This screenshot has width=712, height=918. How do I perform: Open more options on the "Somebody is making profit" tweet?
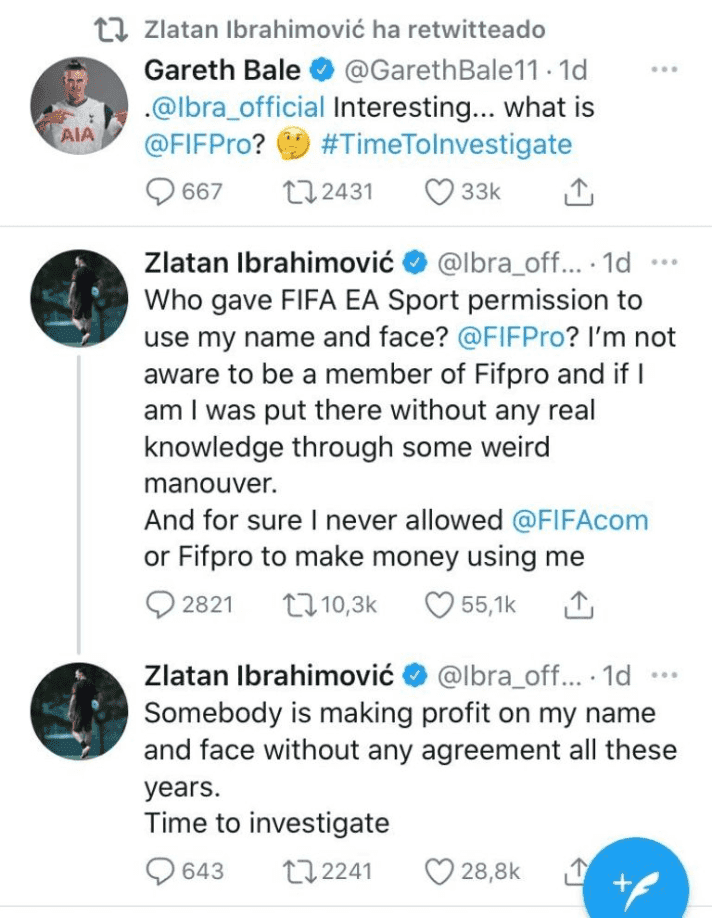click(x=664, y=675)
